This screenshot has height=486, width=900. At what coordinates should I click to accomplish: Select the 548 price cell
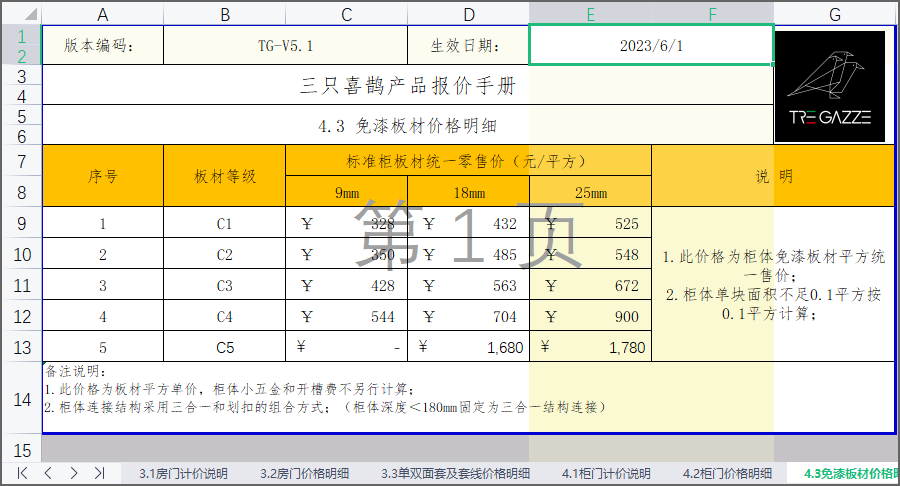point(591,254)
